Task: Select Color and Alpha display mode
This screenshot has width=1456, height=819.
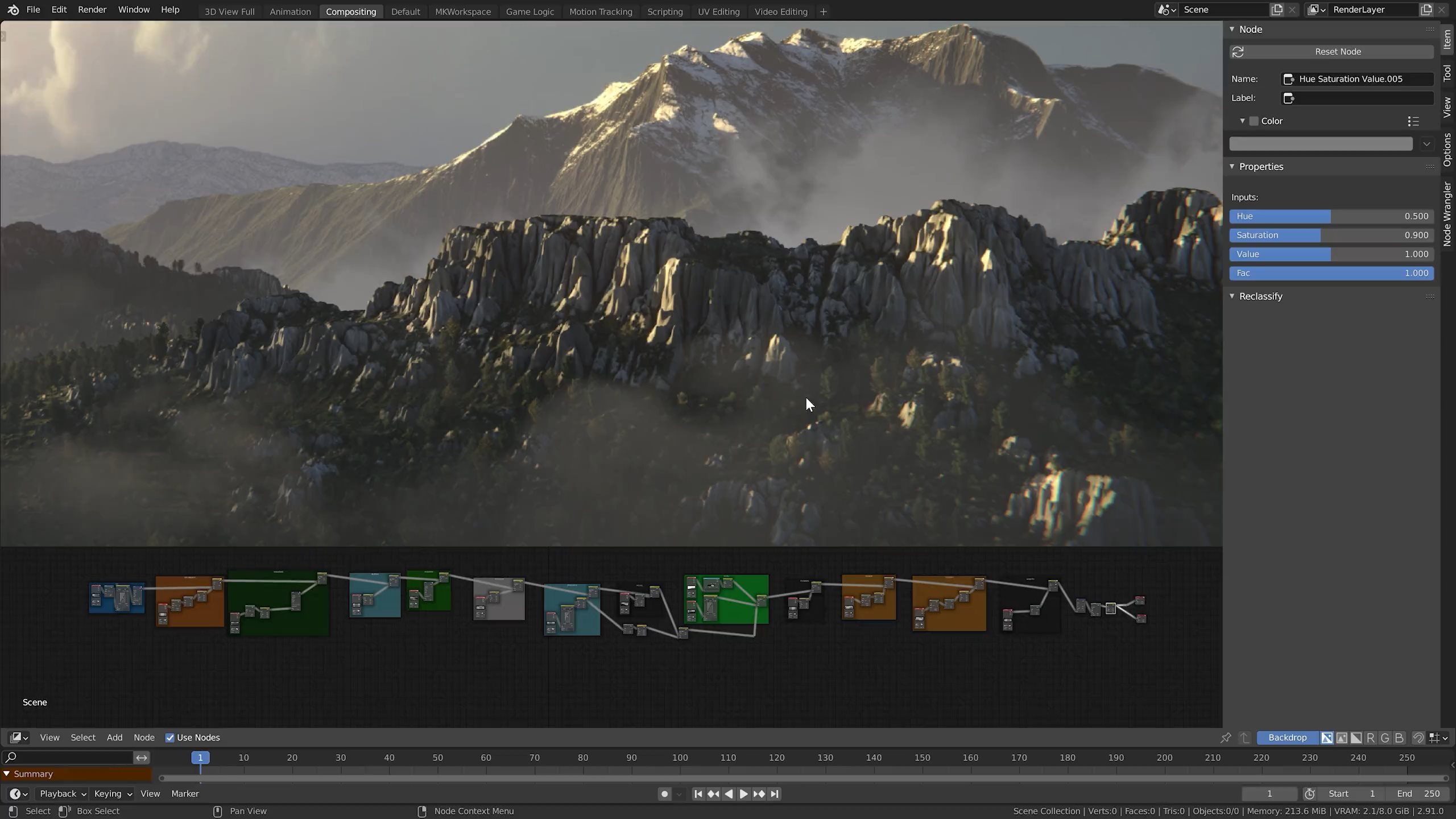Action: (1327, 738)
